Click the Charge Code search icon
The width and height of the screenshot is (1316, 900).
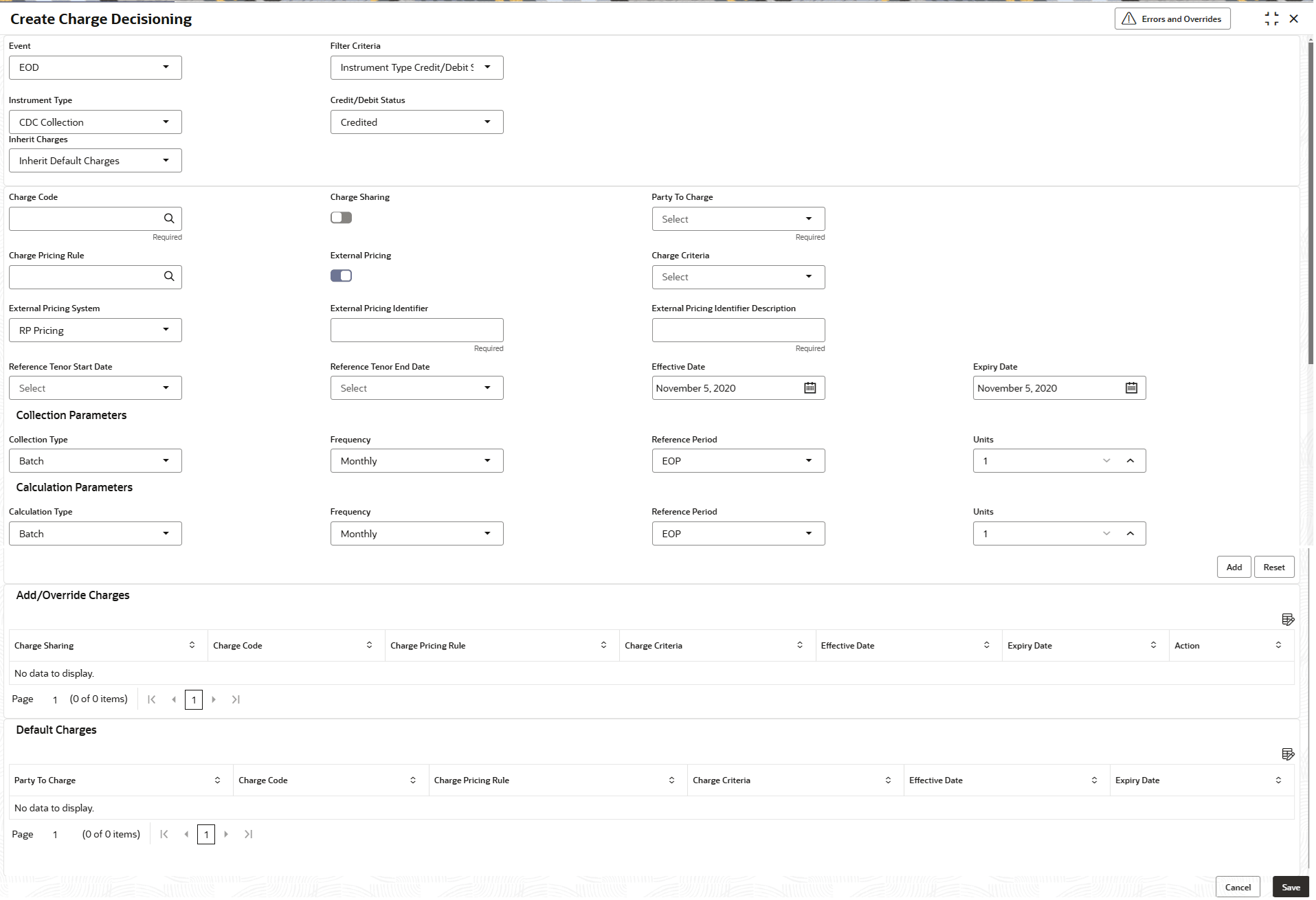tap(169, 218)
